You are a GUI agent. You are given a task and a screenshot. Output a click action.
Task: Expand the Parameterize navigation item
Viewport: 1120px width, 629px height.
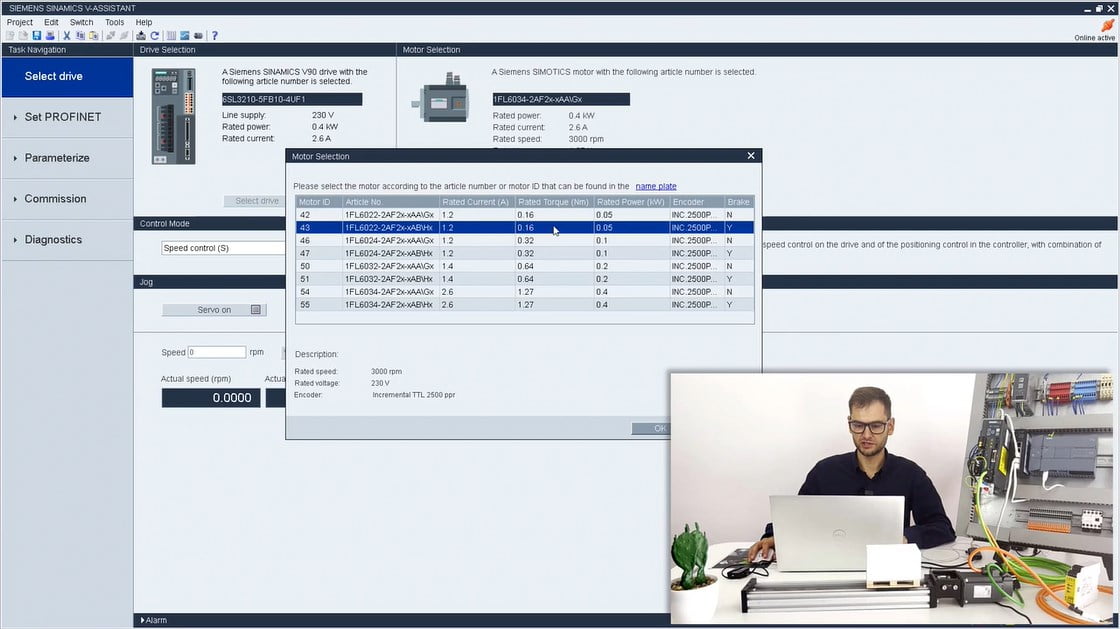67,158
